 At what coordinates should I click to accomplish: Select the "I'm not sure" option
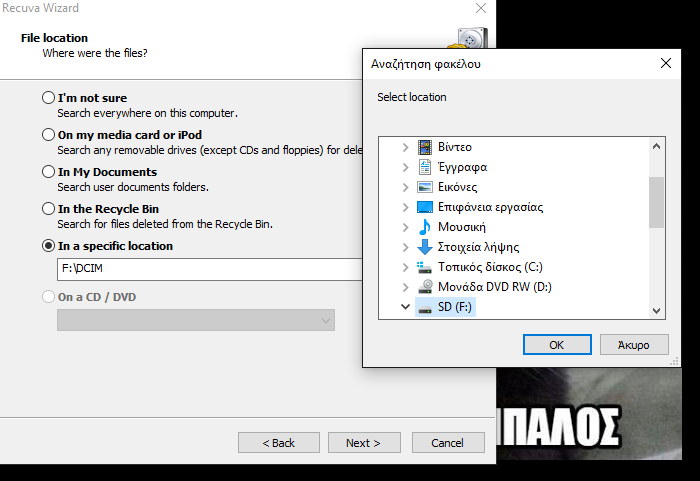(x=48, y=97)
